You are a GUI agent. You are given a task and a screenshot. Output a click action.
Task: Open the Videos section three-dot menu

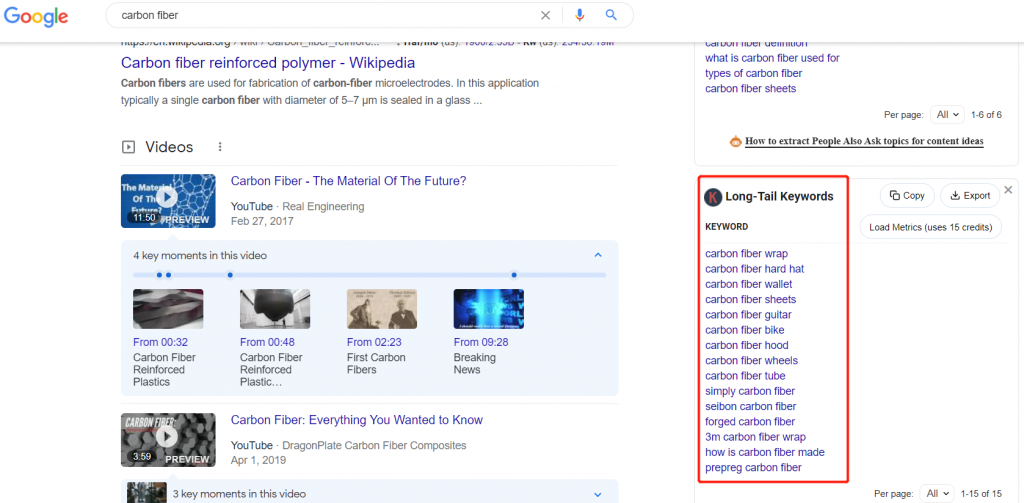click(x=218, y=147)
